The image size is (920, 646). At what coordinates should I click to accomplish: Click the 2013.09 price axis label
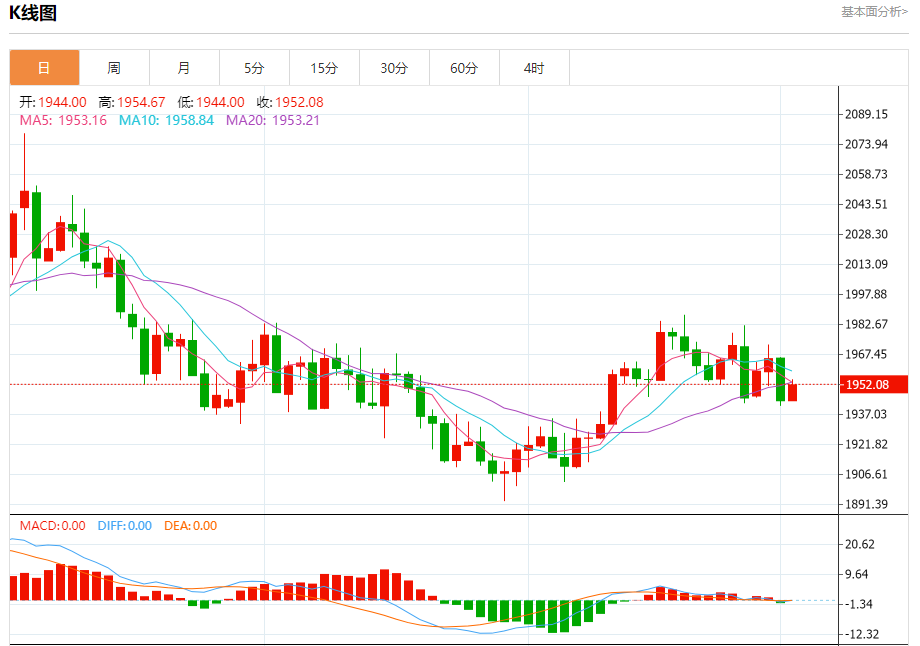tap(866, 264)
